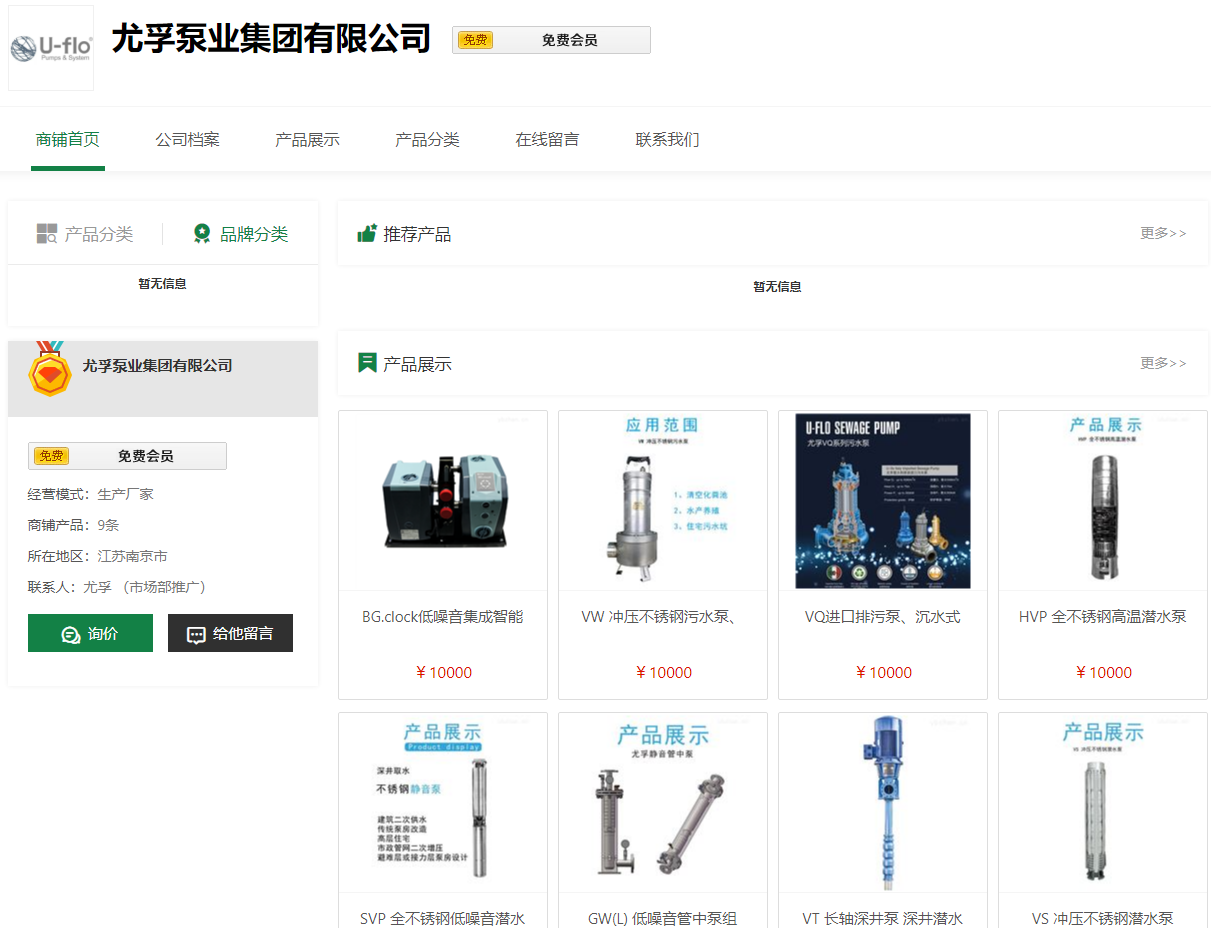
Task: Open the 联系我们 tab
Action: coord(667,139)
